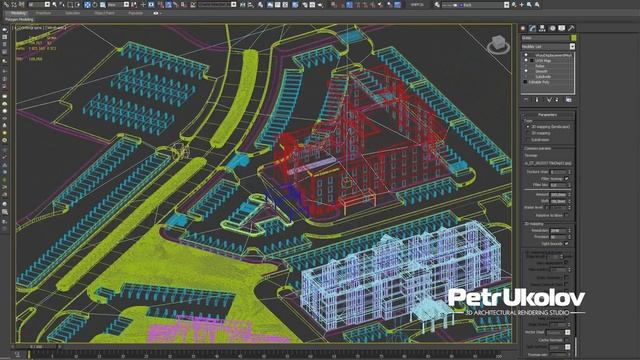Toggle Filter texmap checkbox
640x360 pixels.
click(567, 178)
